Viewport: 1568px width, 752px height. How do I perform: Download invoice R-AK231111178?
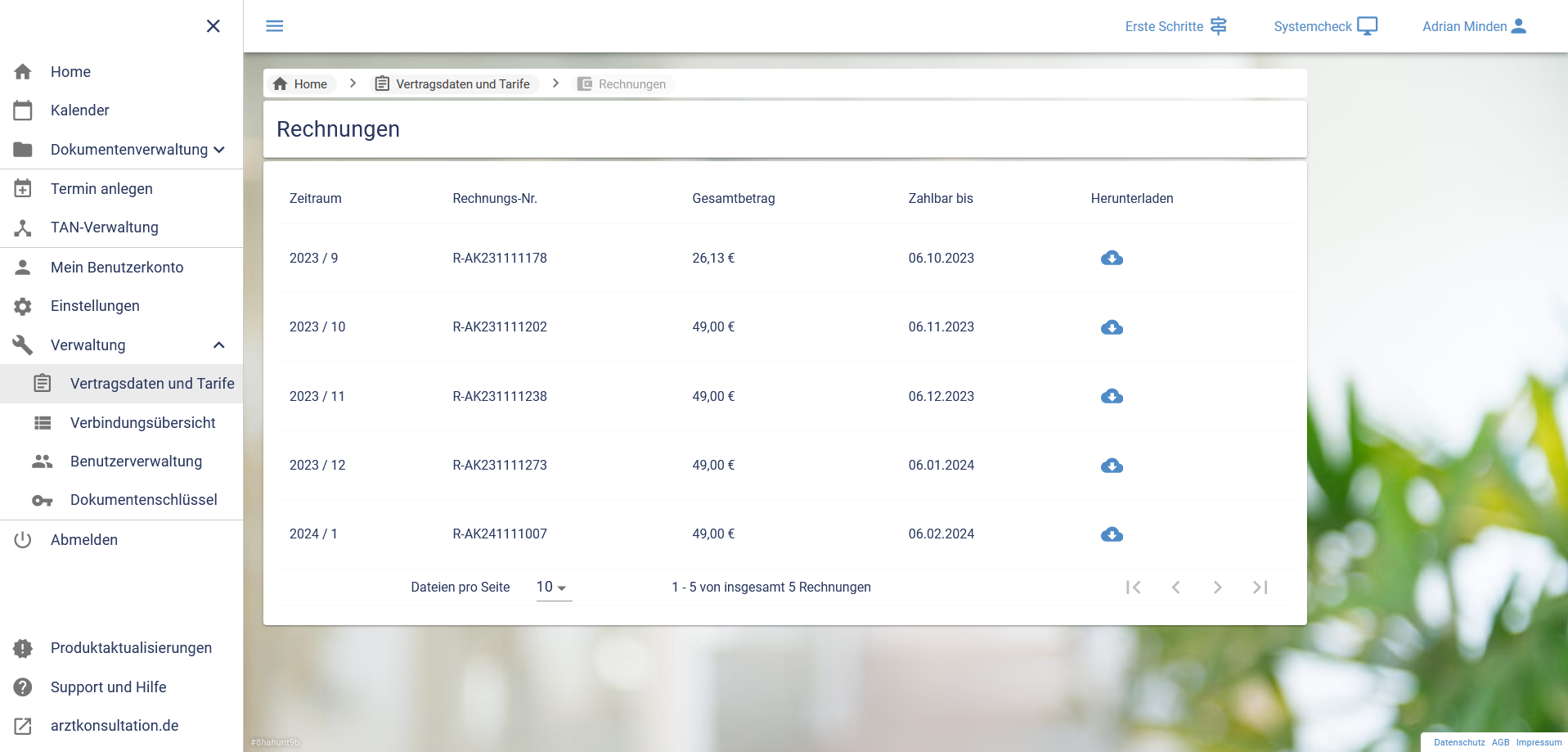click(x=1112, y=259)
